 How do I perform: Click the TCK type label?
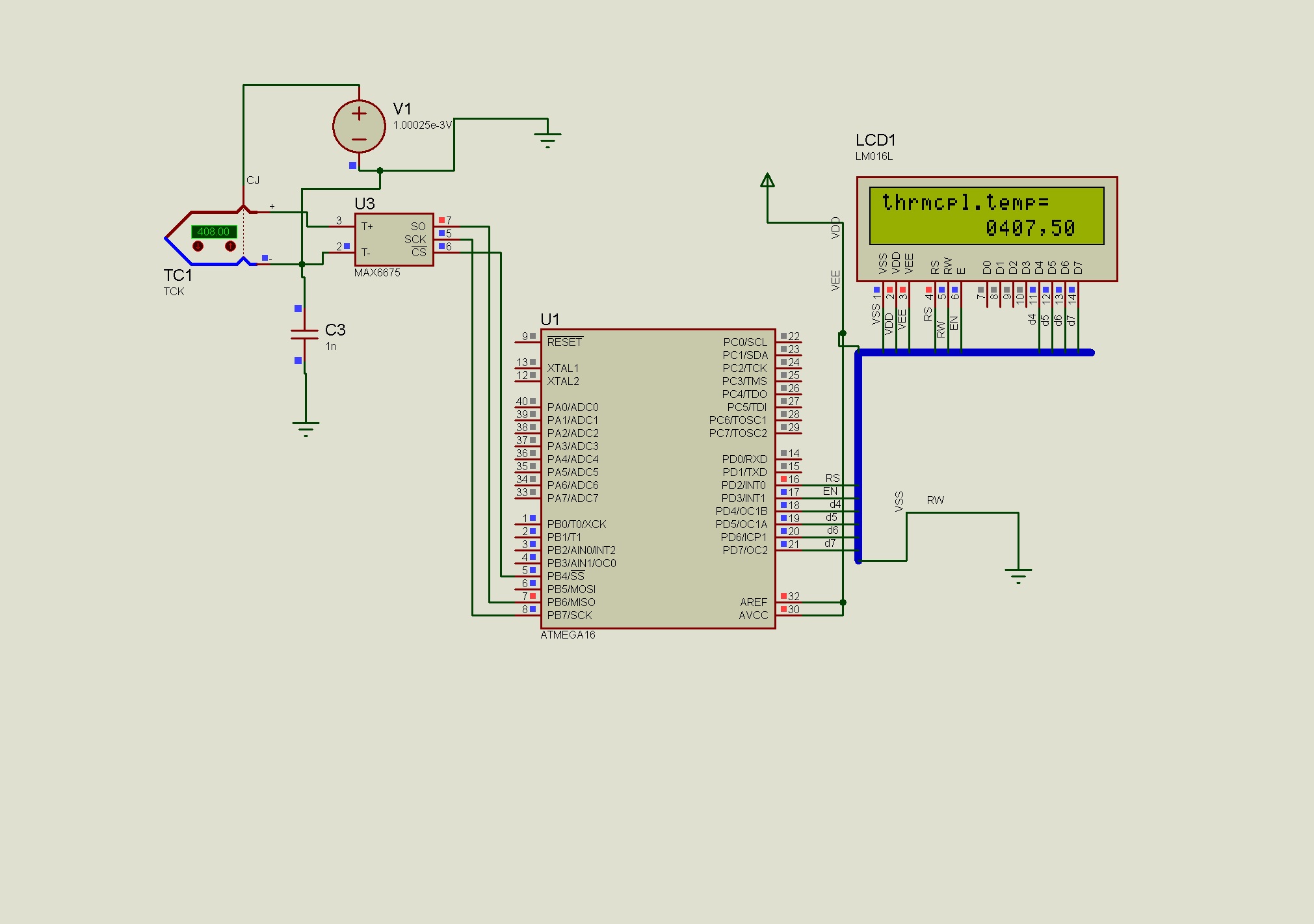click(174, 291)
